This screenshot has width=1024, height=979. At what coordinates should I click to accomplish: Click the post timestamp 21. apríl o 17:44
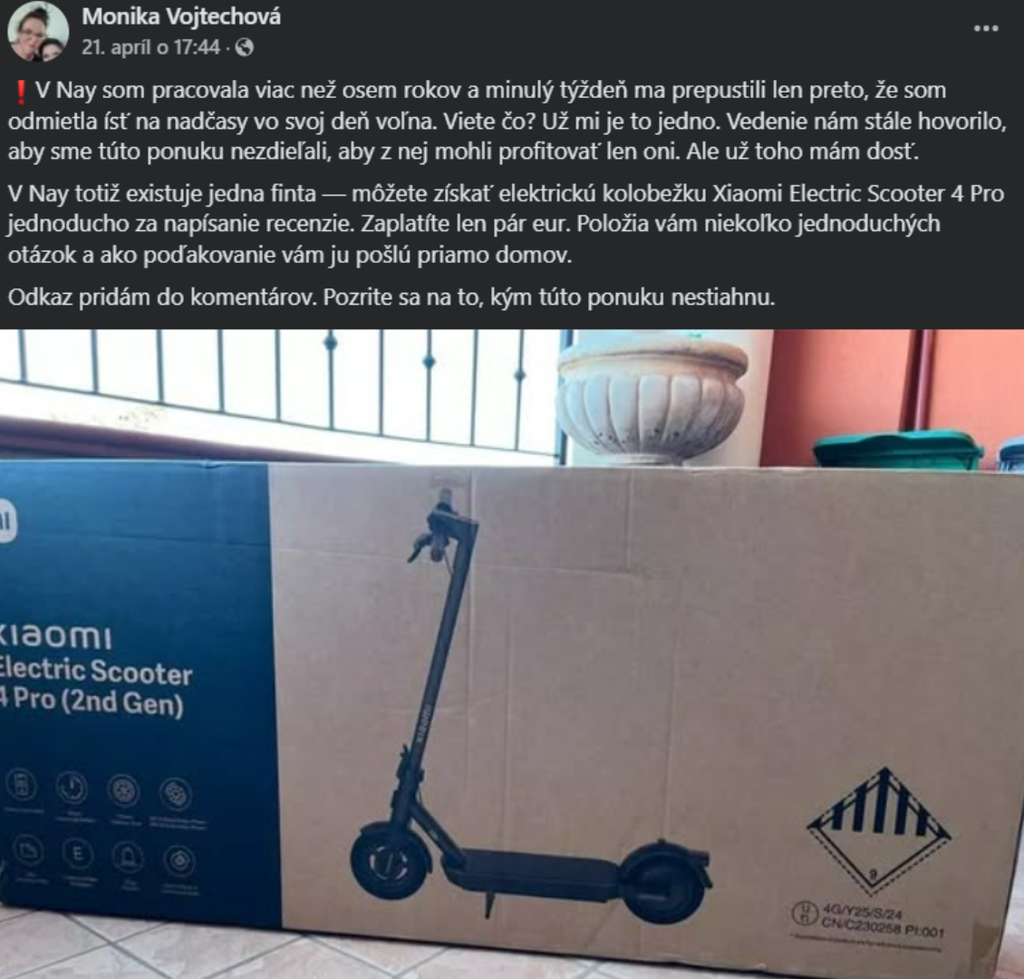(150, 47)
